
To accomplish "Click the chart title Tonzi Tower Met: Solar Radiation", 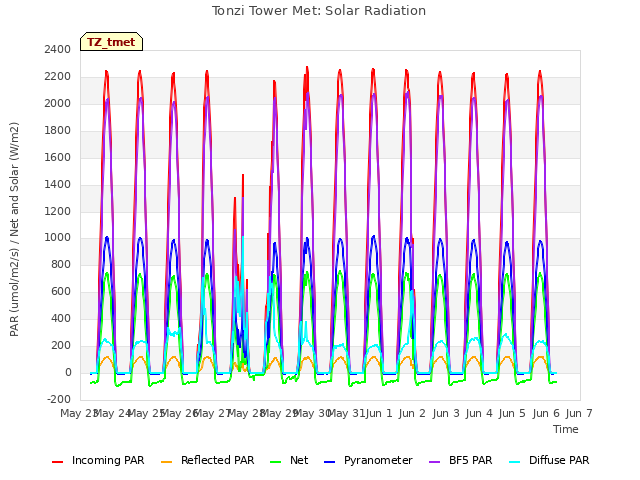I will pos(319,11).
